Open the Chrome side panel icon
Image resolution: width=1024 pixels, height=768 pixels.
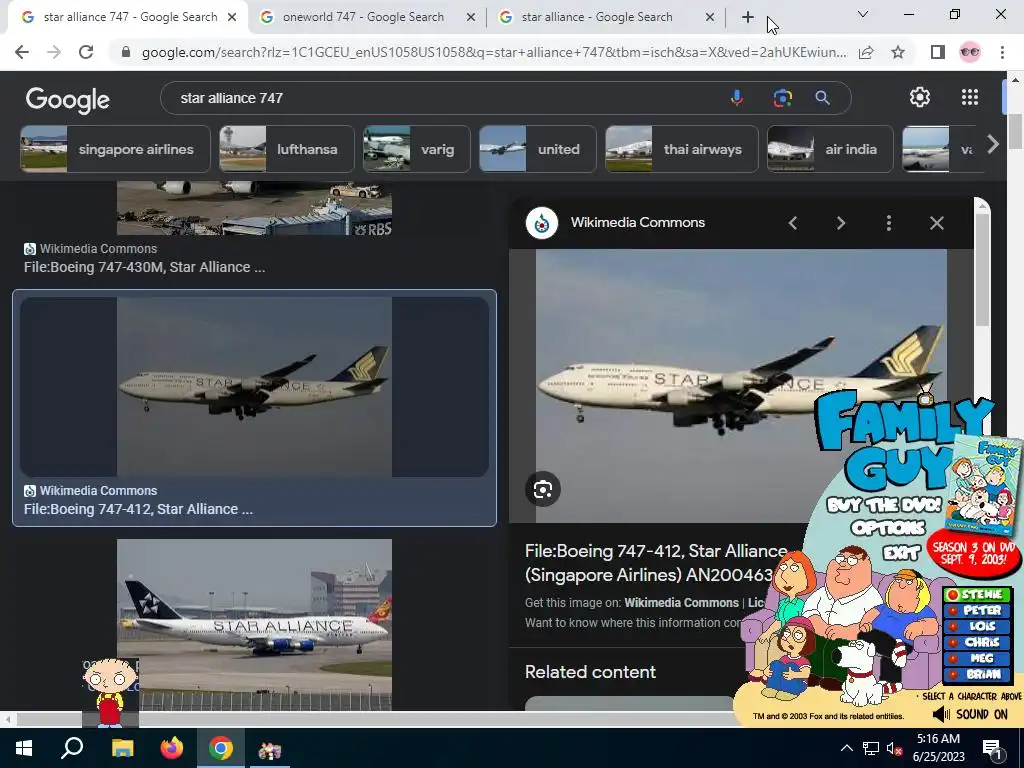click(938, 52)
